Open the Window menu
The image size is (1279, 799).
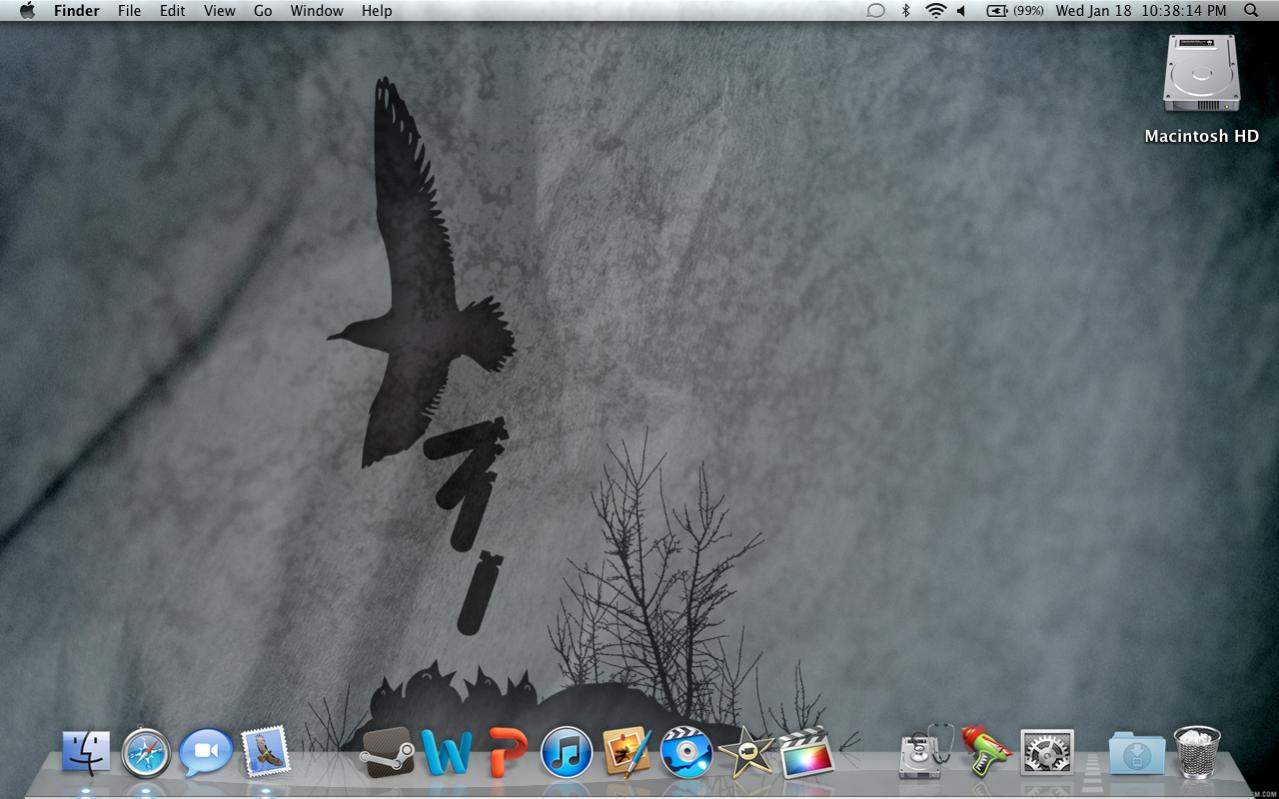tap(316, 11)
